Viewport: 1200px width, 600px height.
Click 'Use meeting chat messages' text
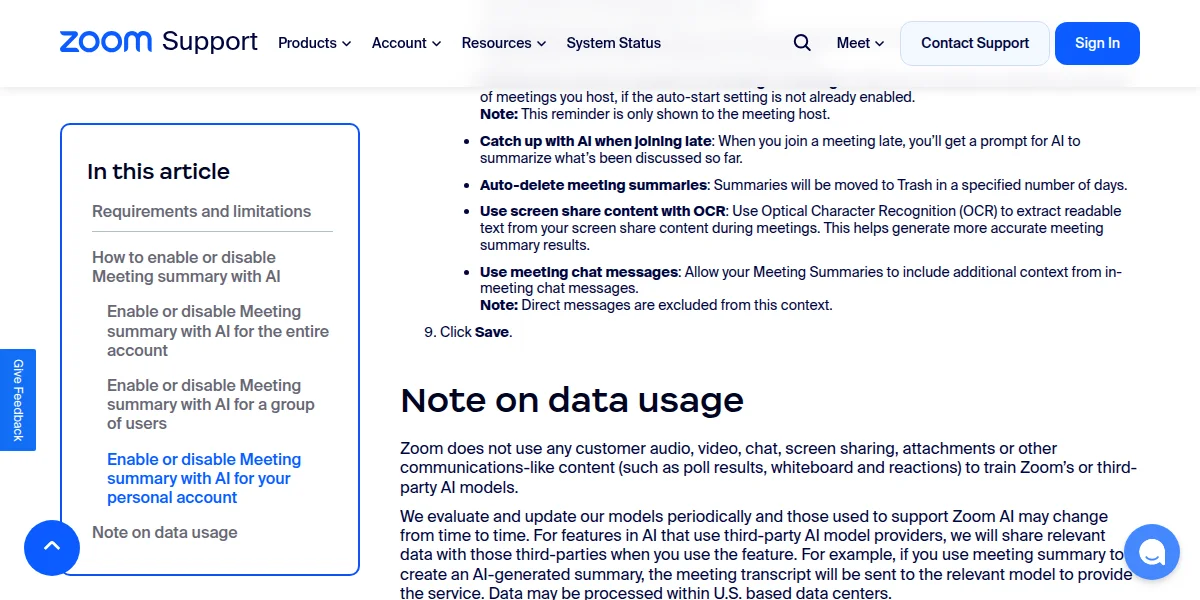[x=580, y=272]
